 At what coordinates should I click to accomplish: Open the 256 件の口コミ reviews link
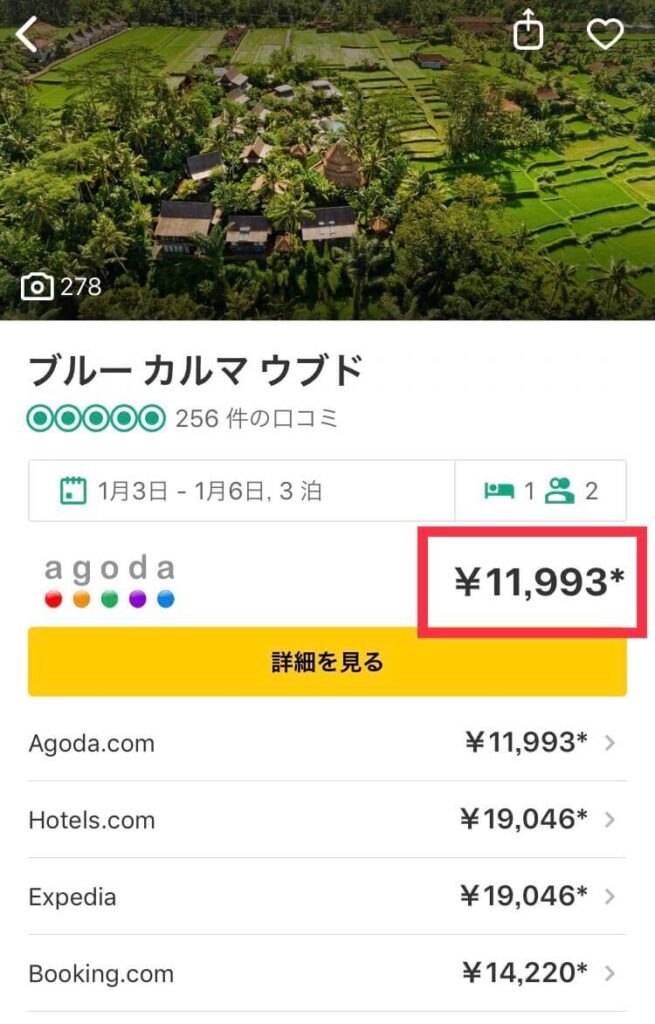(x=256, y=419)
